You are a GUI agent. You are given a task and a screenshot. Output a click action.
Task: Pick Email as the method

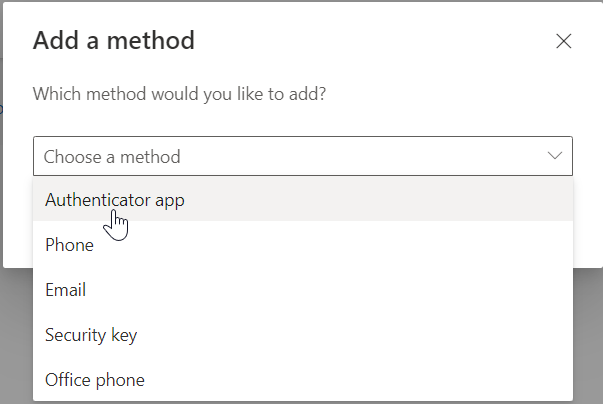pos(303,290)
